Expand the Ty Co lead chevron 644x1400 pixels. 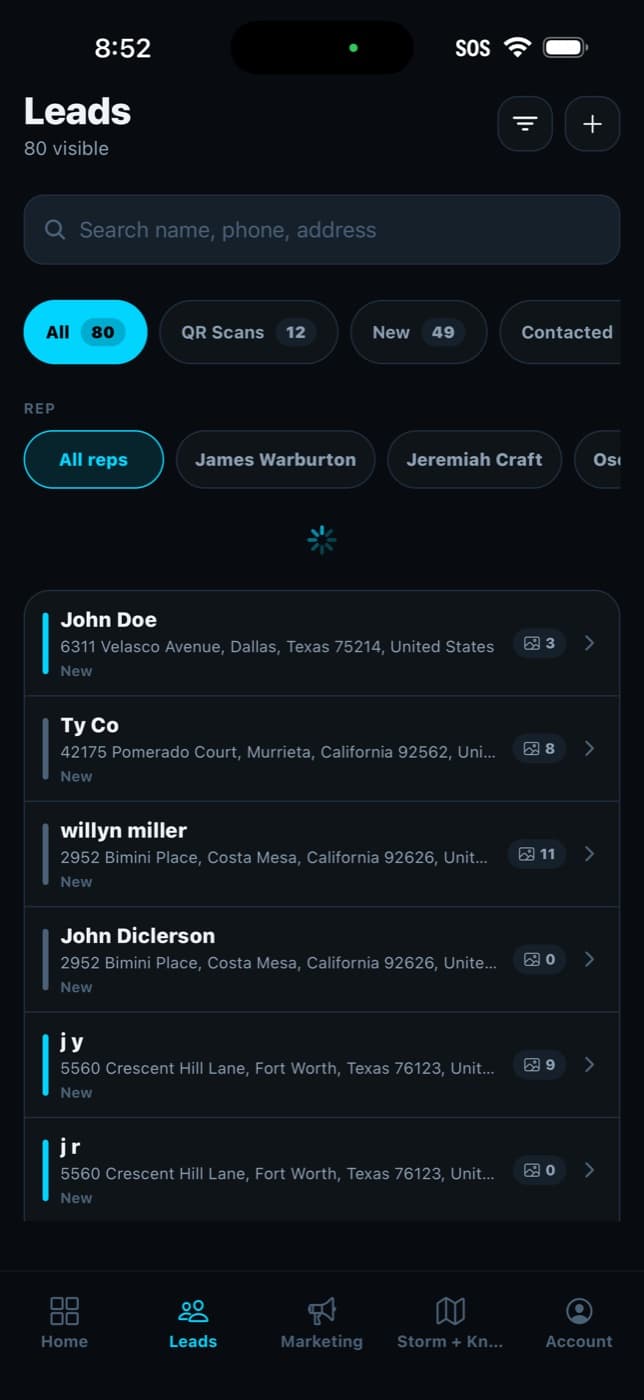[x=589, y=748]
